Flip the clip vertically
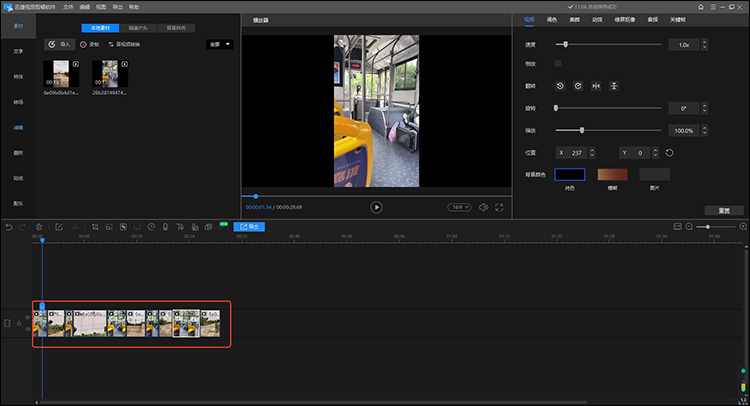 pos(614,86)
